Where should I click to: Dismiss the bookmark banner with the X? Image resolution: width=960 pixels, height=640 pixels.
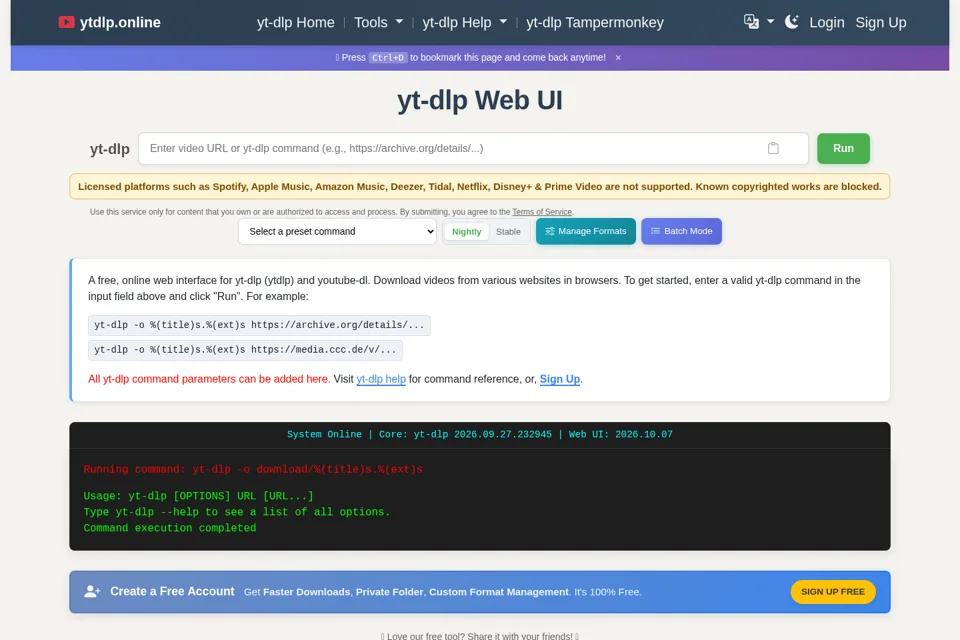coord(618,58)
